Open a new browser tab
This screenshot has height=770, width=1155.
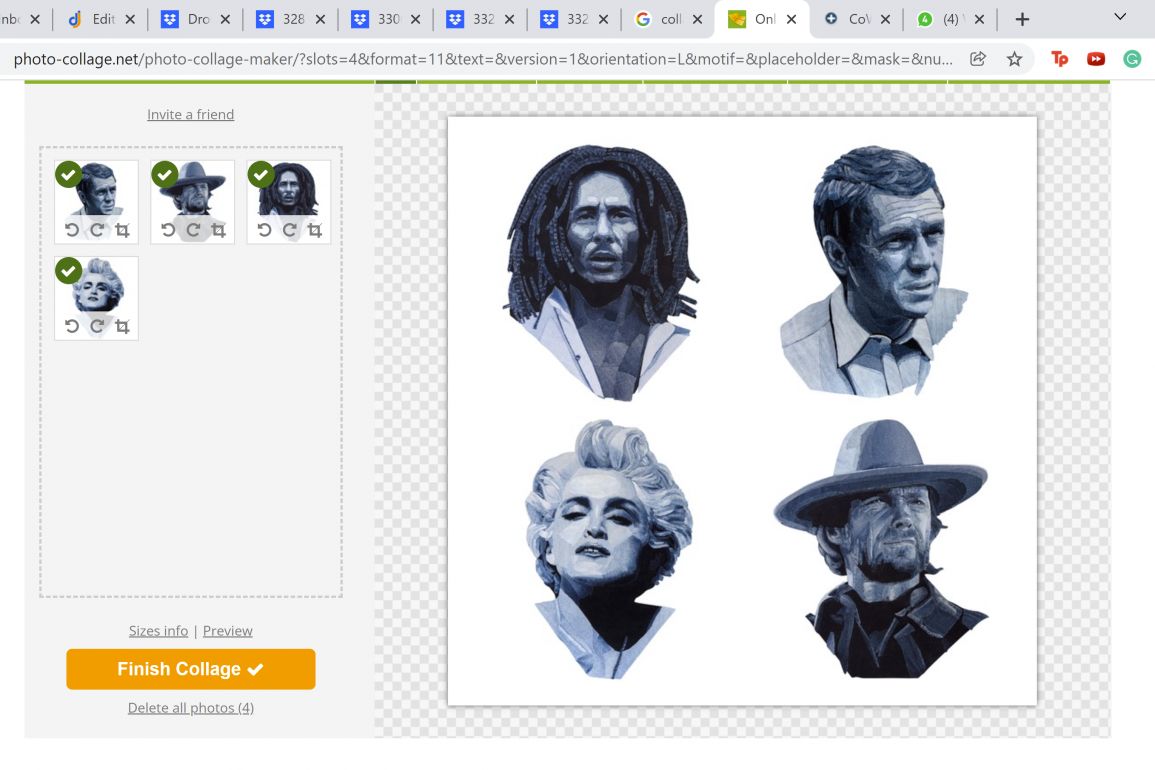1022,19
